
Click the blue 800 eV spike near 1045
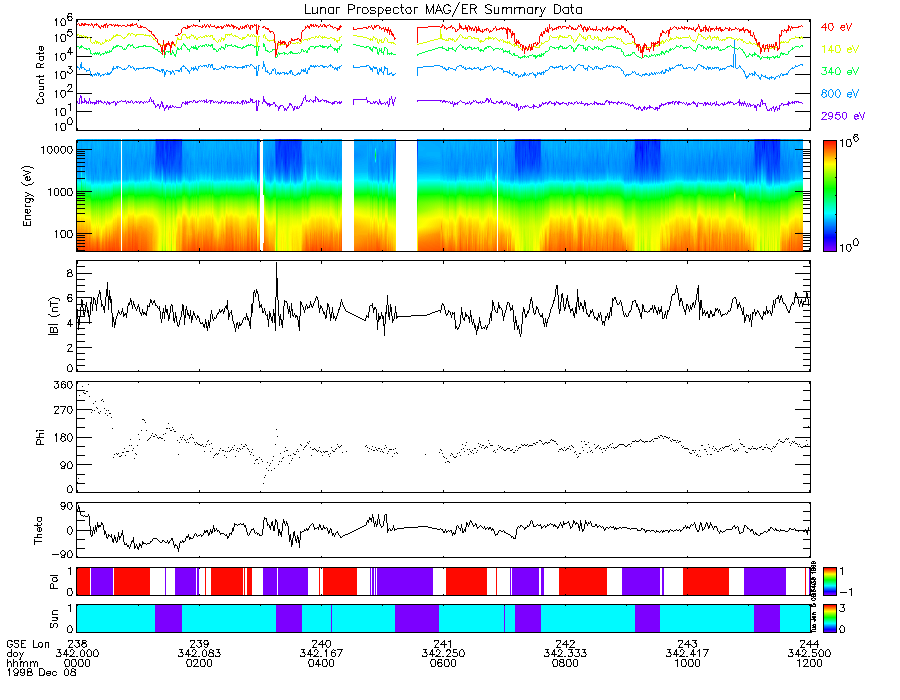click(x=734, y=54)
